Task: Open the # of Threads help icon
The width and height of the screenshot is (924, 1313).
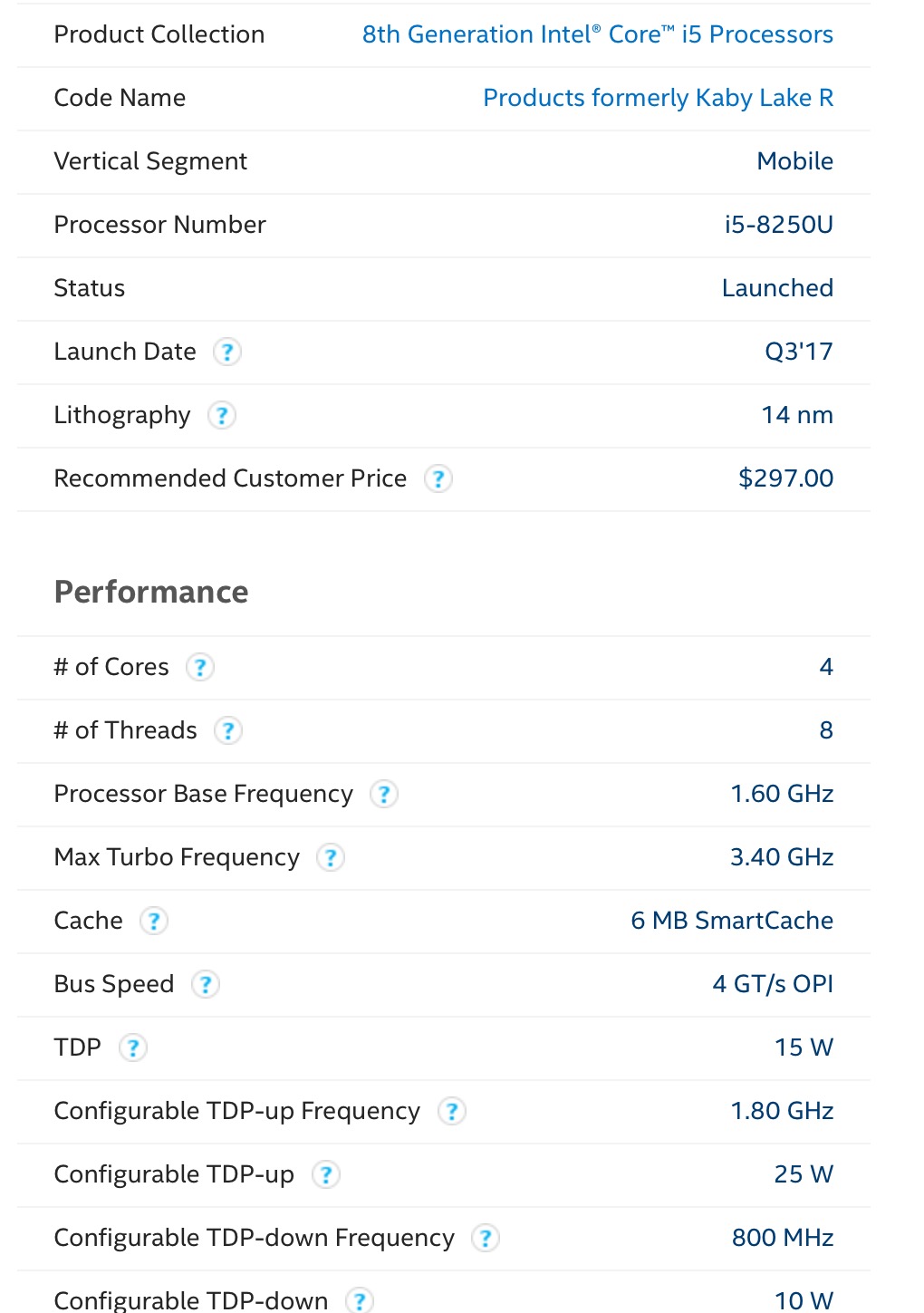Action: [x=228, y=730]
